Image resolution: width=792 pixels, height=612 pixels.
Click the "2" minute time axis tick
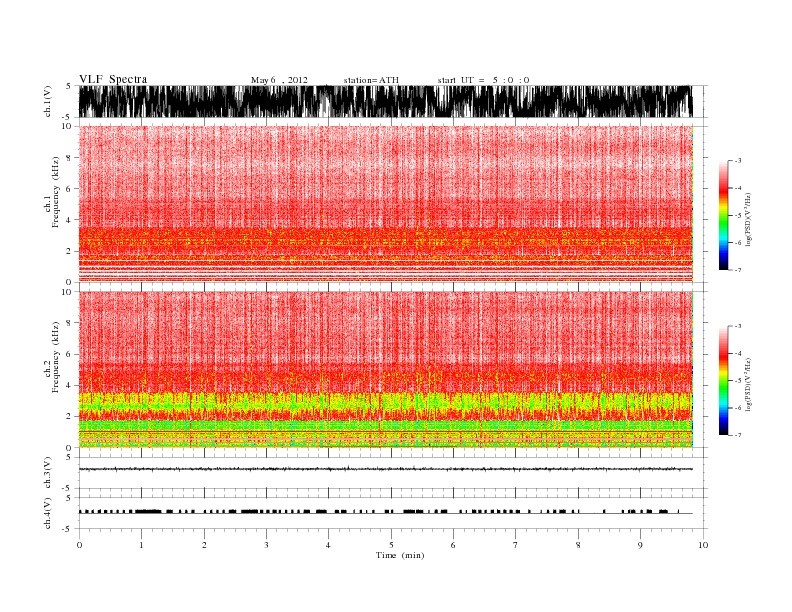(204, 545)
